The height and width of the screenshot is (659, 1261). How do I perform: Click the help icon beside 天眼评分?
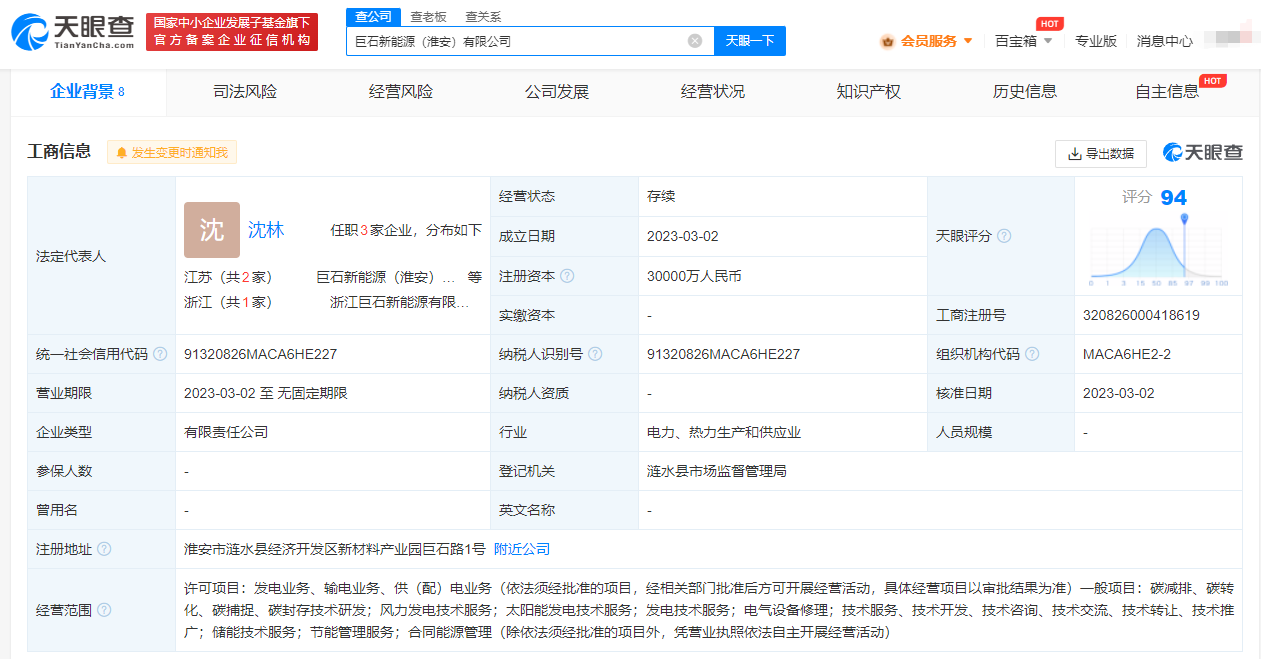pyautogui.click(x=1004, y=236)
